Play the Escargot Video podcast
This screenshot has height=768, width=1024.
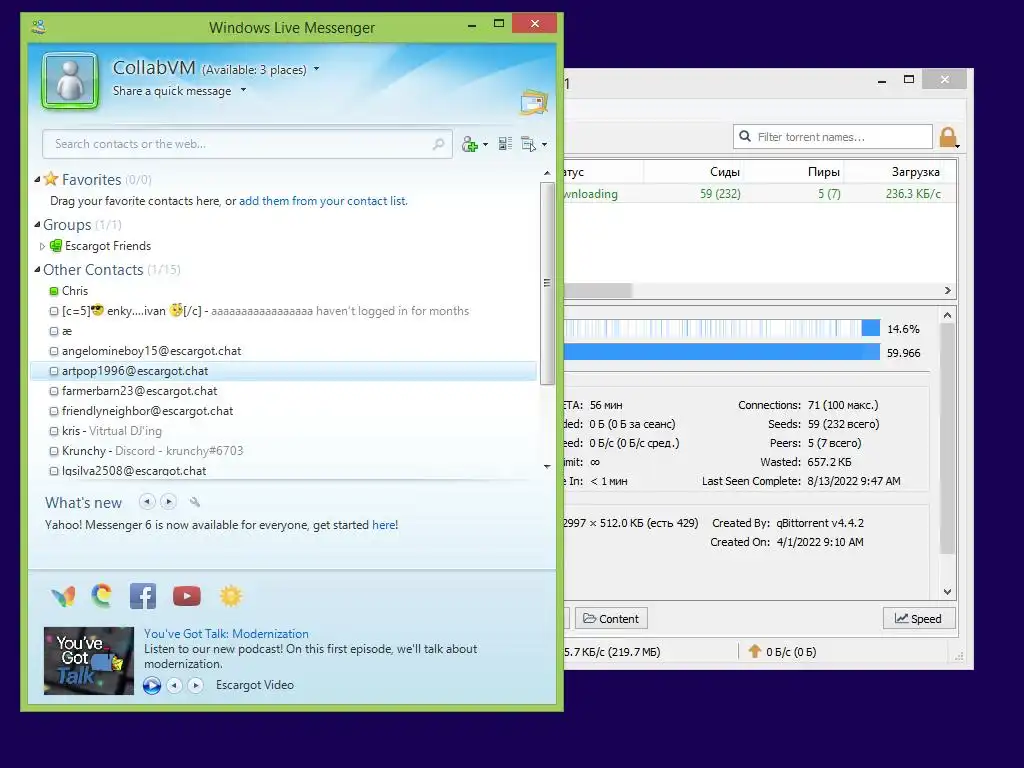(152, 685)
